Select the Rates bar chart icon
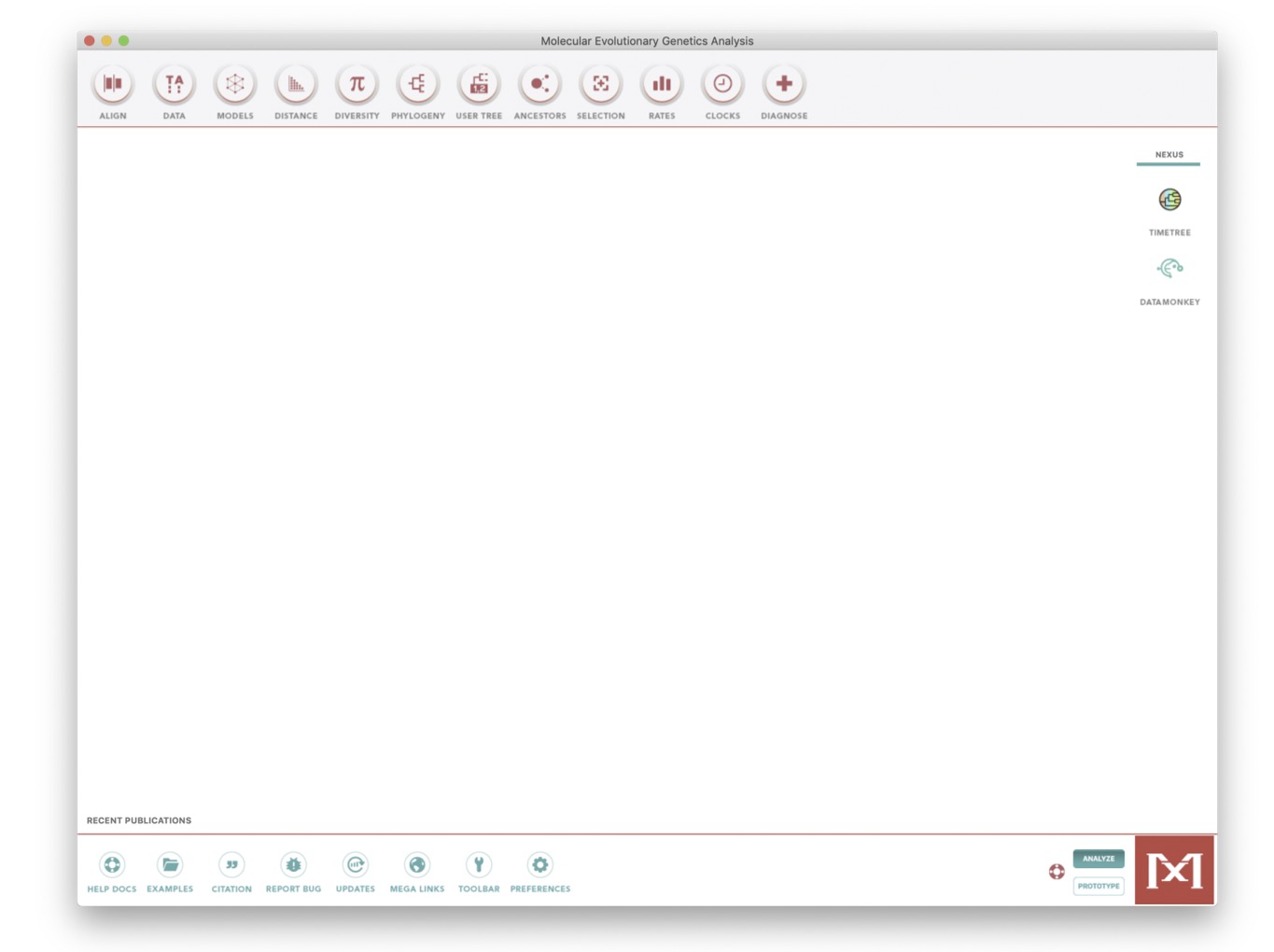Screen dimensions: 1274x952 pos(662,85)
